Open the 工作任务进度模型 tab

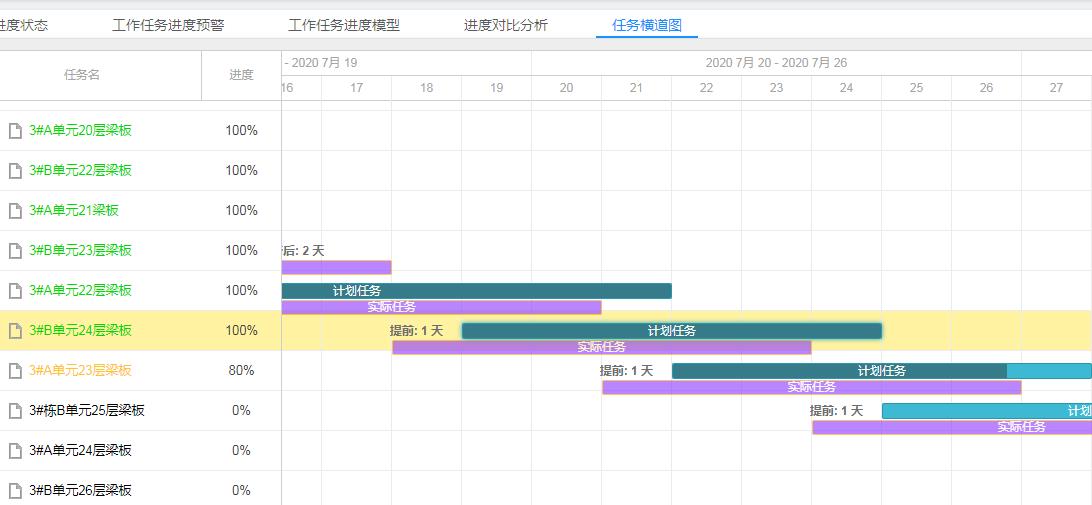[x=344, y=25]
